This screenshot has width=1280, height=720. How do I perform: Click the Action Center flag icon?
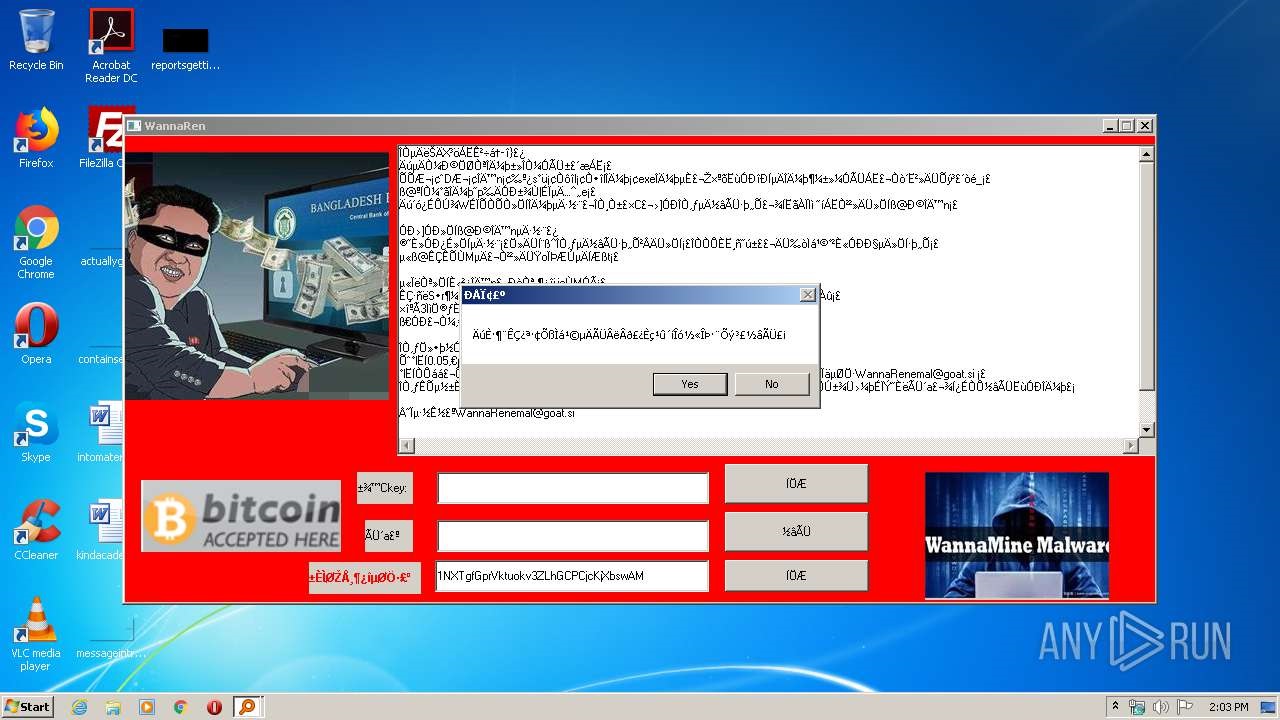[x=1185, y=707]
